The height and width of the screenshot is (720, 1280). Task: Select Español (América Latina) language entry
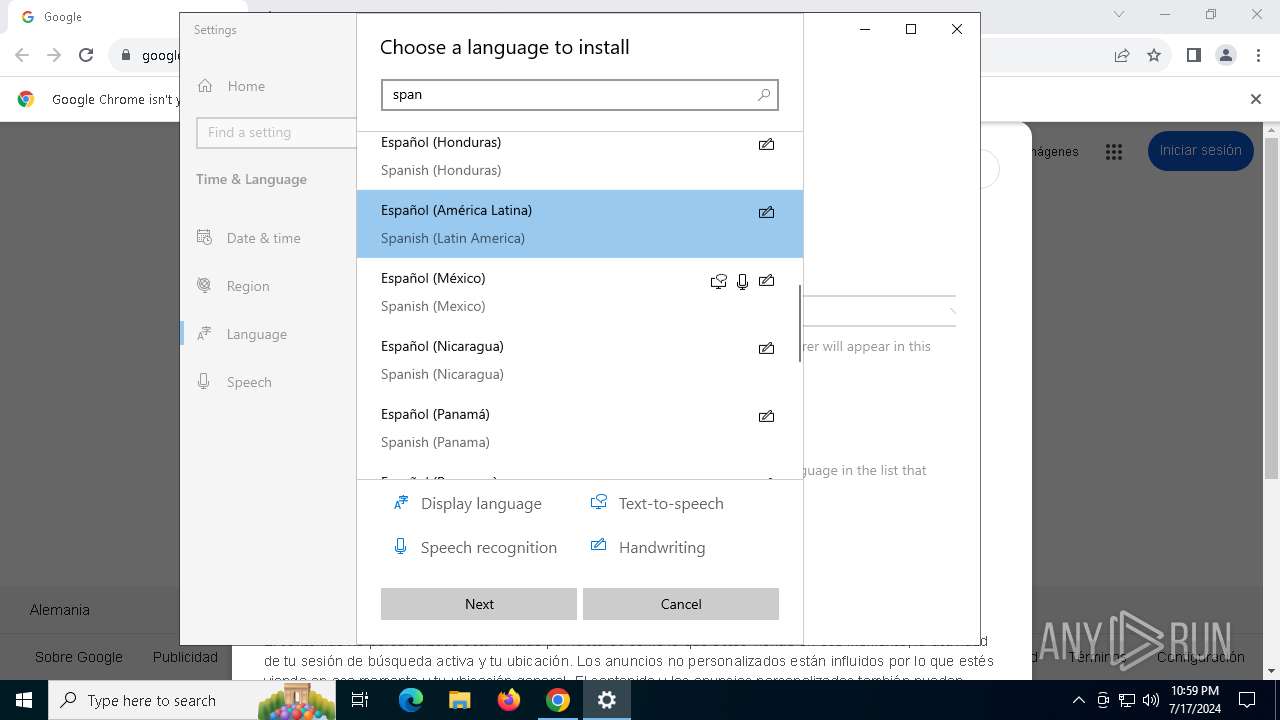[x=580, y=224]
